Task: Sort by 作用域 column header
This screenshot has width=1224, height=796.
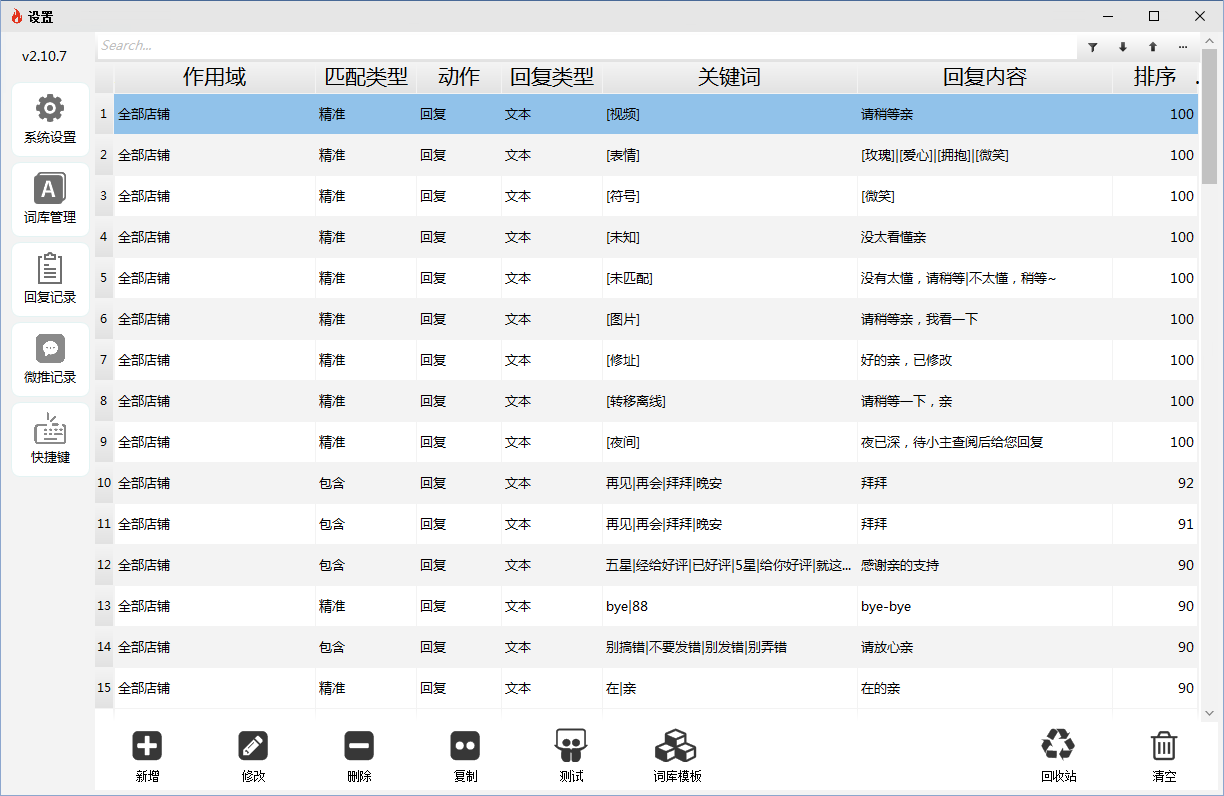Action: click(214, 77)
